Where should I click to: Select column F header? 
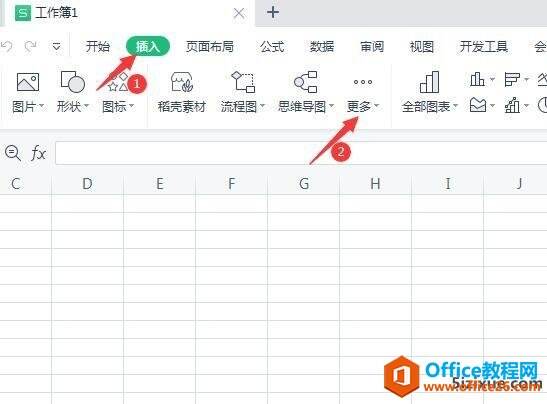click(232, 184)
